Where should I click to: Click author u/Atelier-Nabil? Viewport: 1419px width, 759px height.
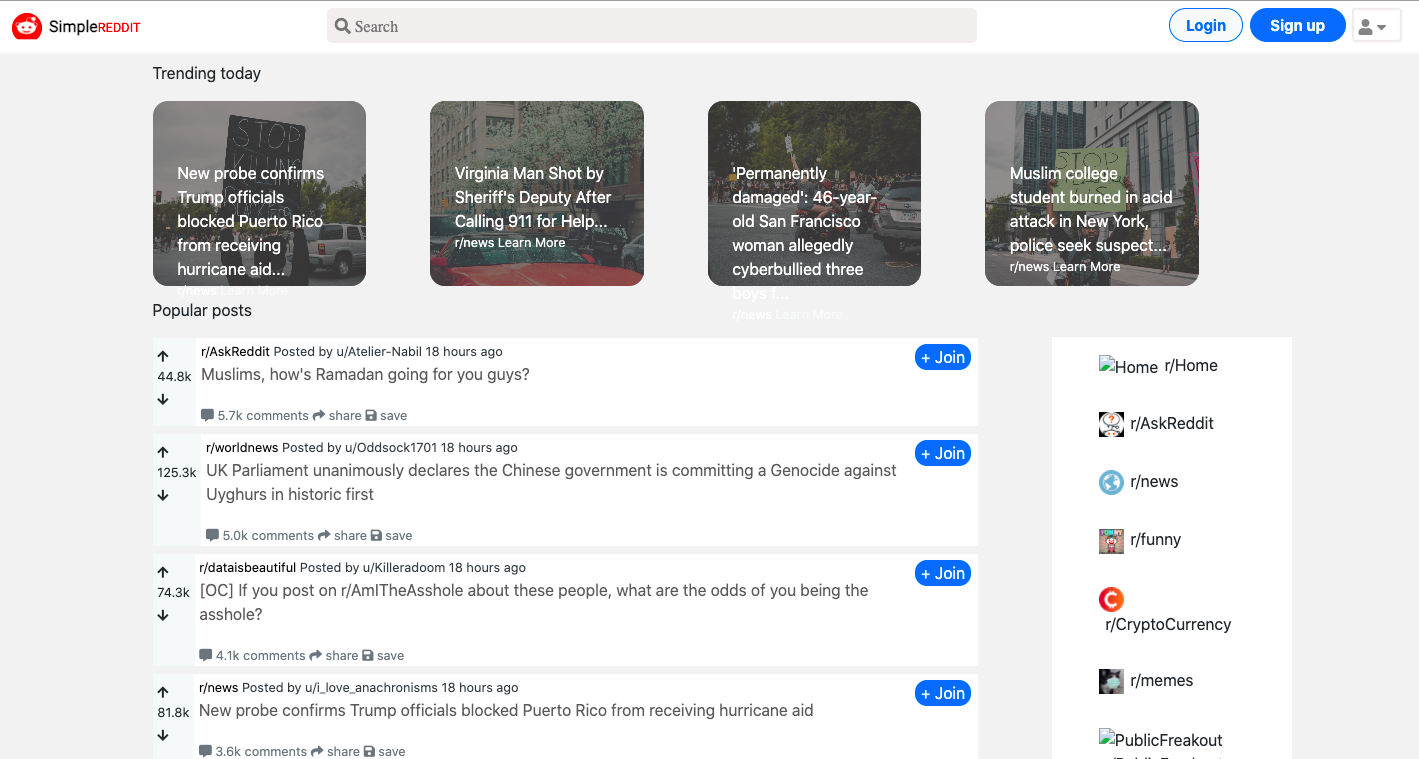tap(379, 352)
